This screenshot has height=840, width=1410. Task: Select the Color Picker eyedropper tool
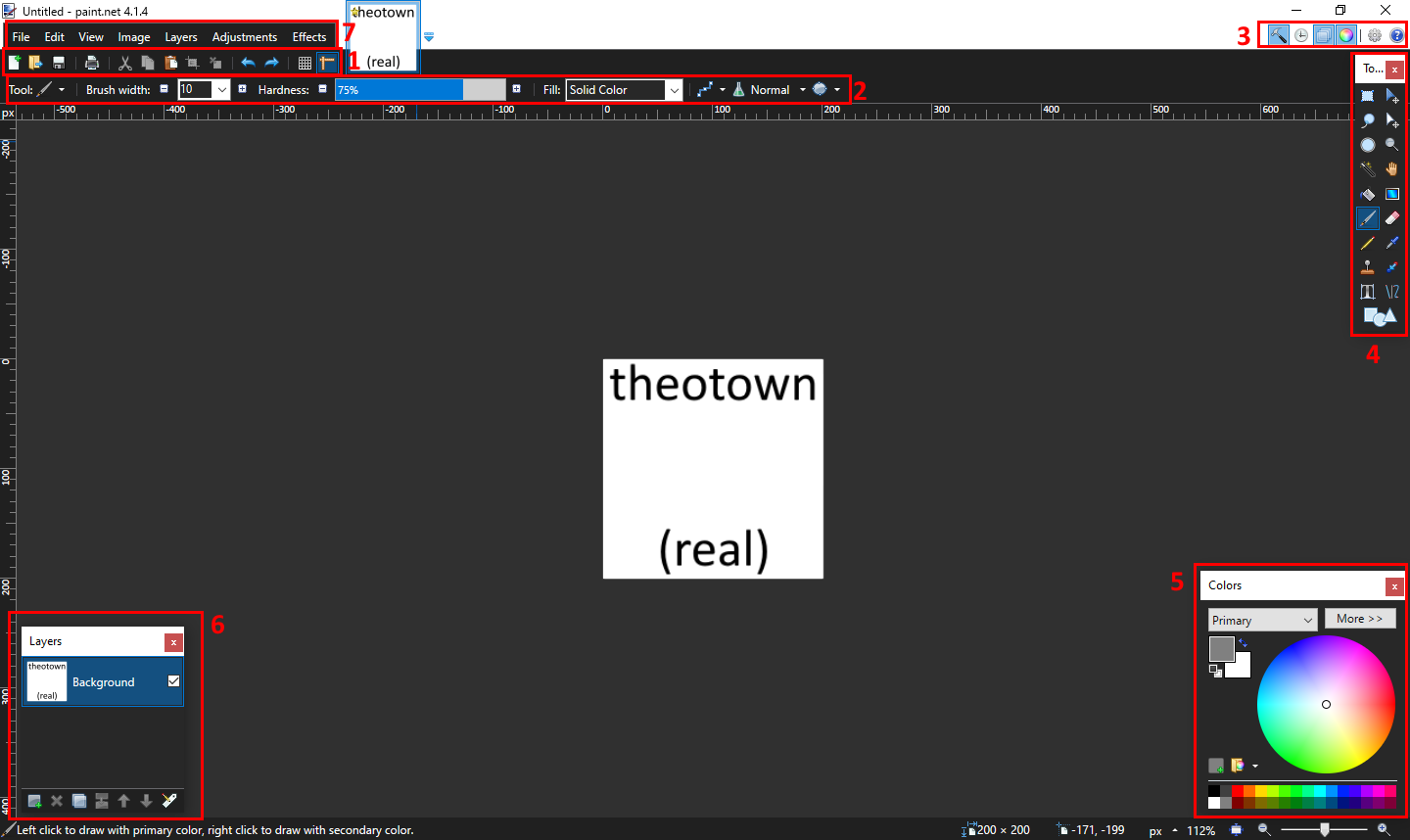[1392, 243]
